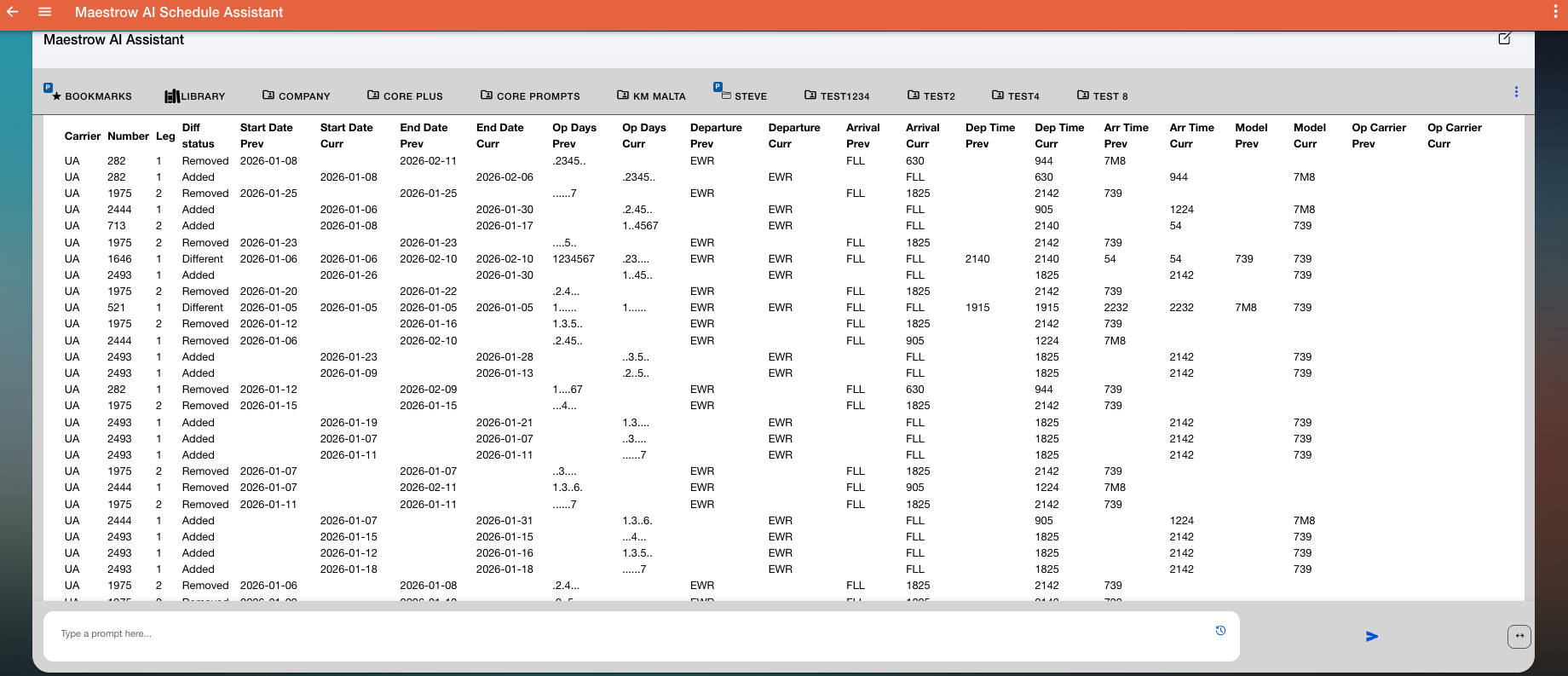This screenshot has width=1568, height=676.
Task: Open the Company folder tab
Action: point(297,96)
